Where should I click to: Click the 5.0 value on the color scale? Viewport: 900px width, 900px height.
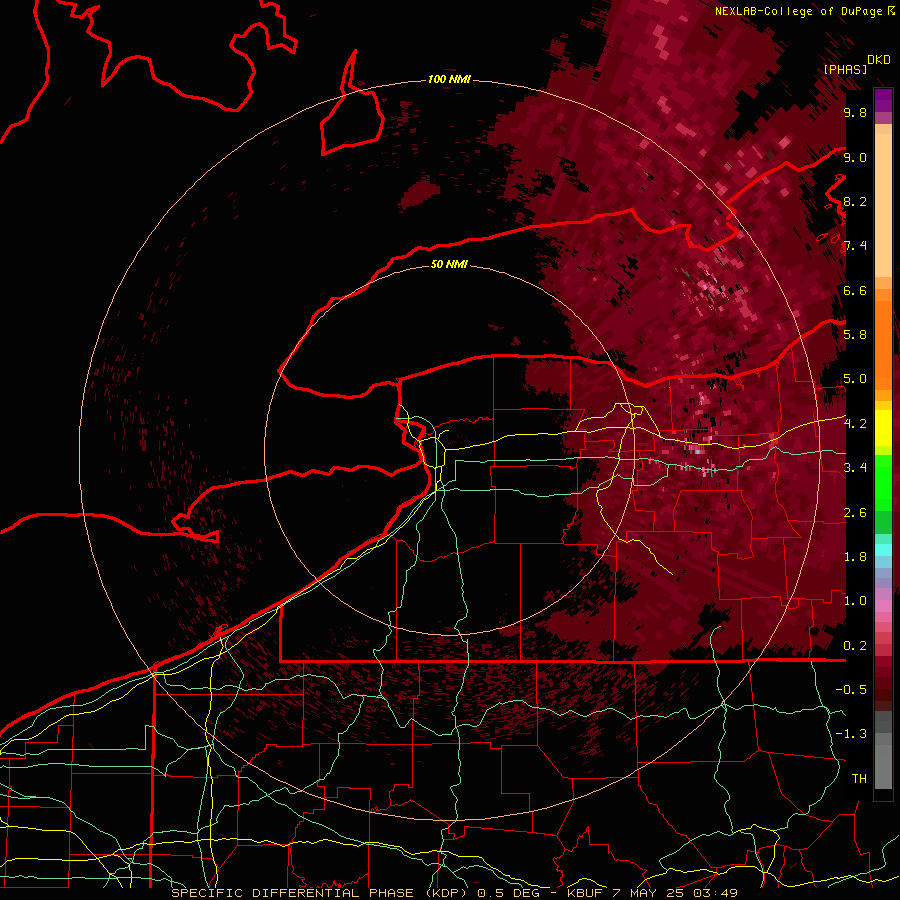855,379
